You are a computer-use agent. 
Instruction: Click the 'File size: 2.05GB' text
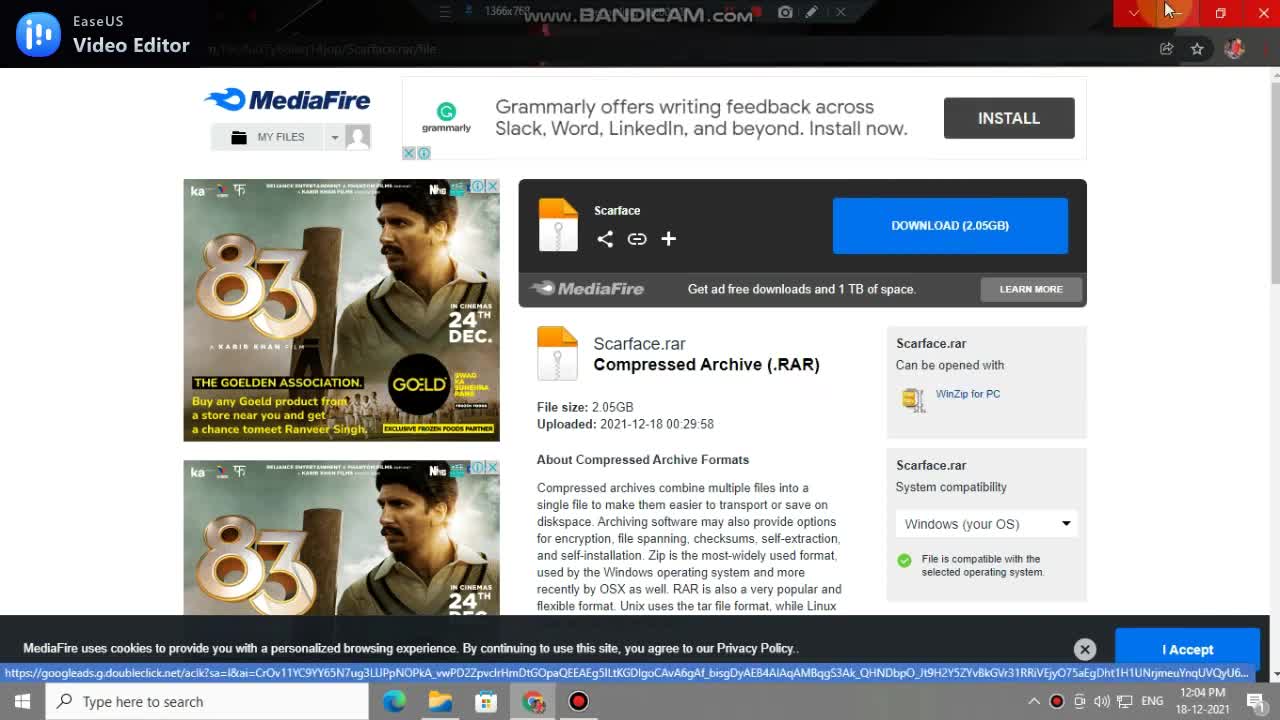585,407
